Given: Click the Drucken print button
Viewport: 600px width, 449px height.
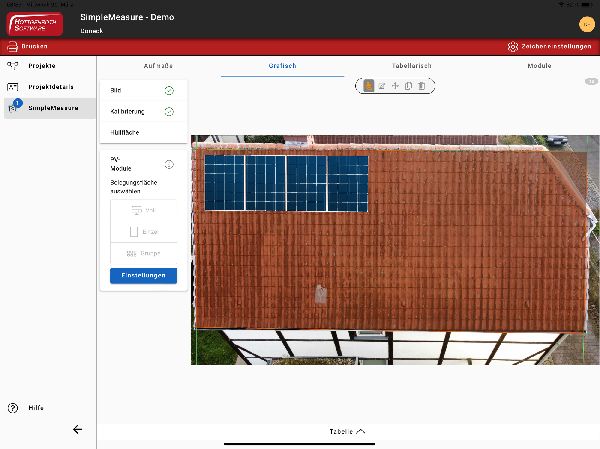Looking at the screenshot, I should coord(28,46).
